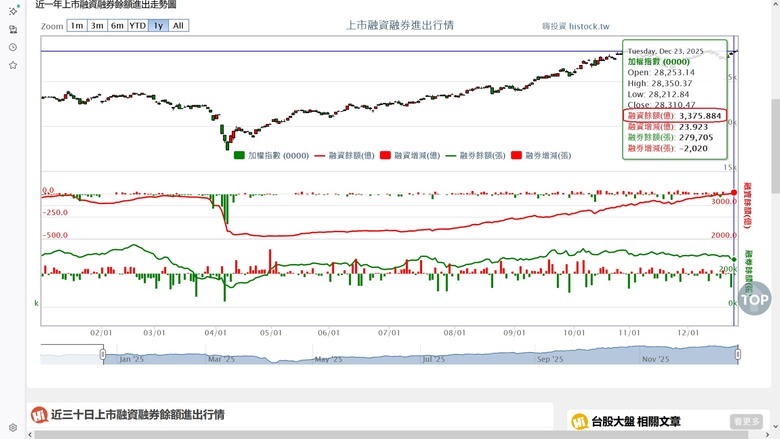780x439 pixels.
Task: Click the round TOP back-to-top button
Action: 754,299
